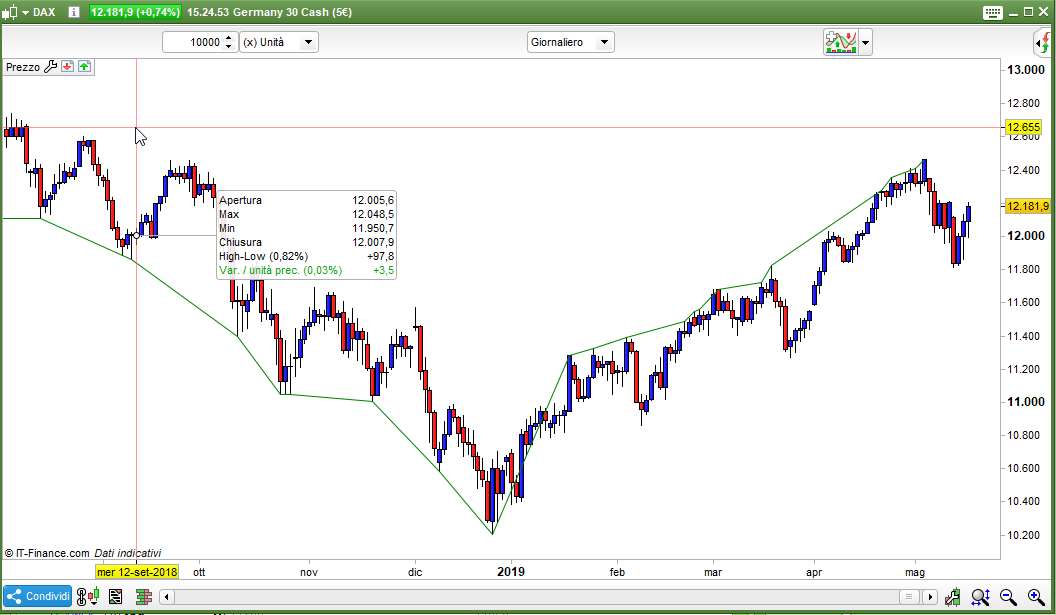This screenshot has width=1056, height=615.
Task: Open the virtual keyboard icon in title bar
Action: (993, 12)
